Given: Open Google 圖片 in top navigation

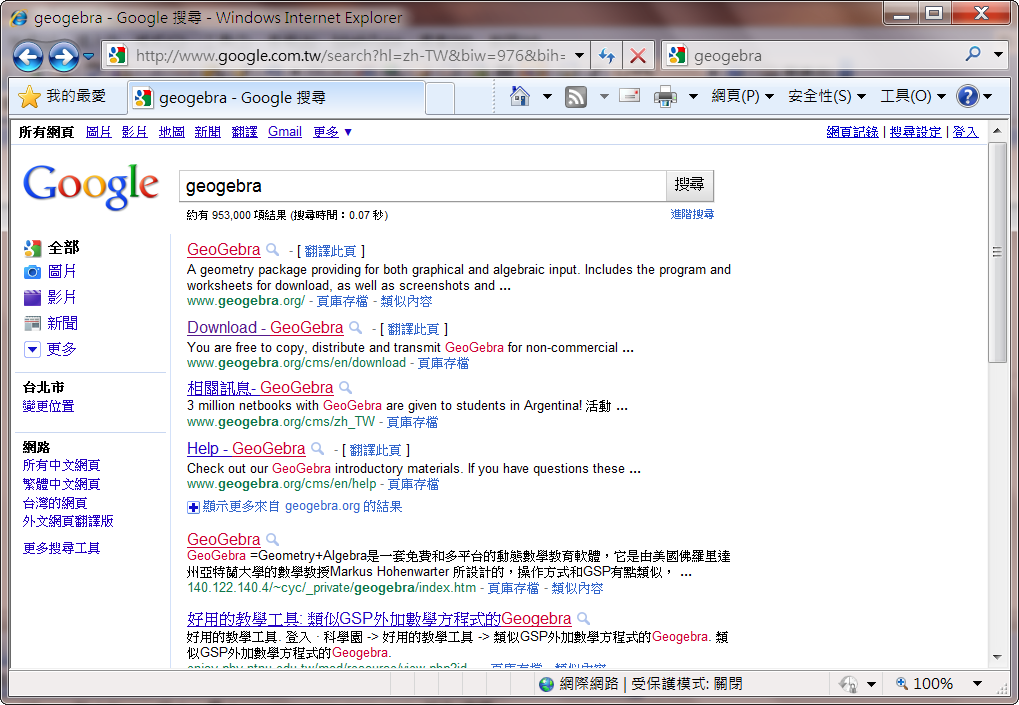Looking at the screenshot, I should [99, 132].
